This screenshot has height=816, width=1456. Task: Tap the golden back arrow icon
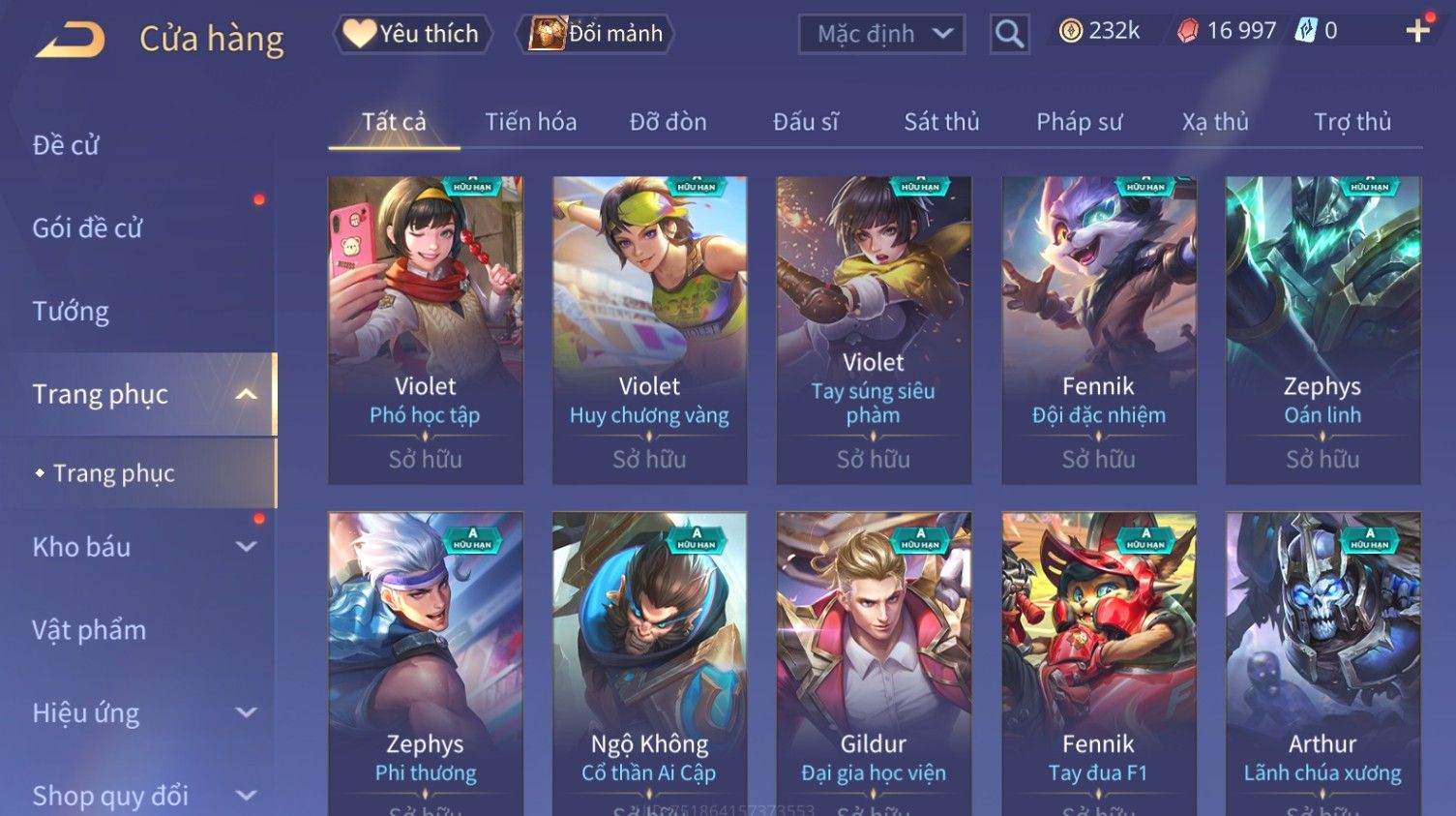[71, 39]
